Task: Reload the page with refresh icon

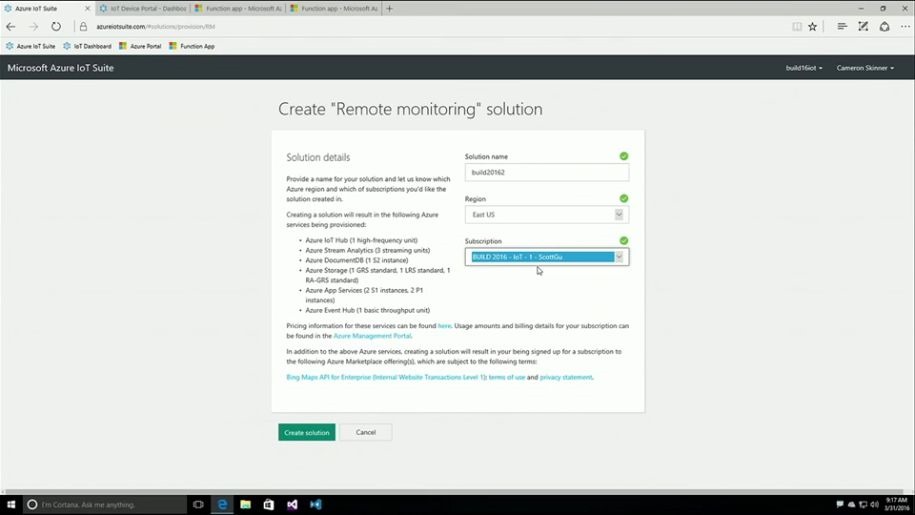Action: [55, 27]
